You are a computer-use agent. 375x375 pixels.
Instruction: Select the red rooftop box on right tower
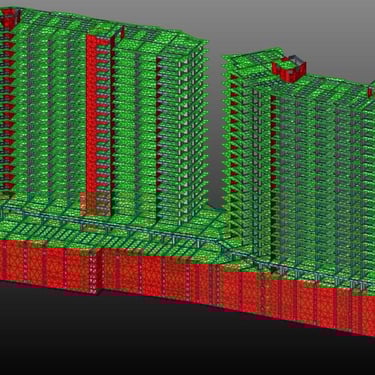point(289,70)
